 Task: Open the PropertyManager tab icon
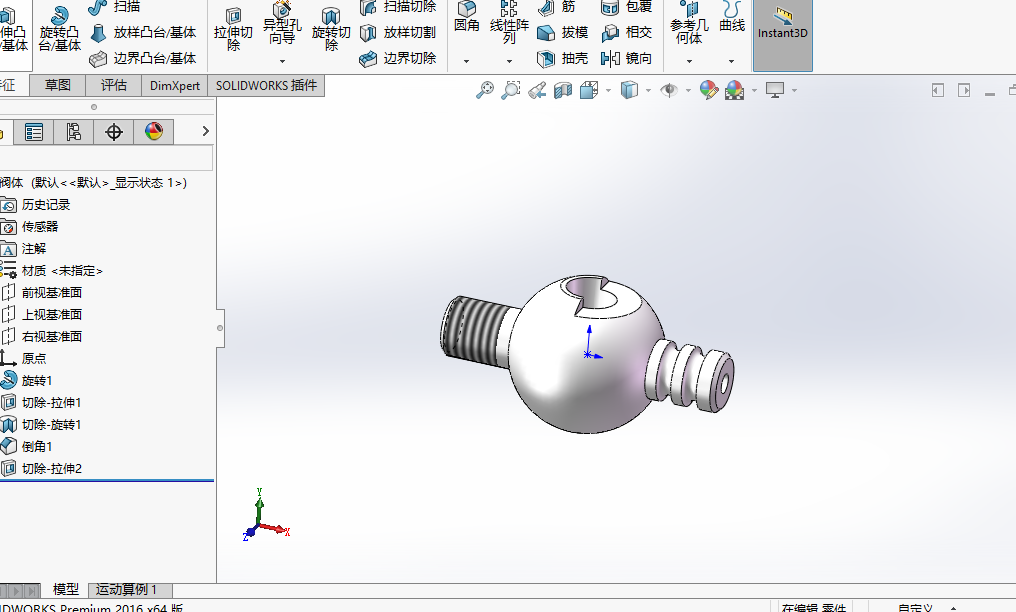click(34, 132)
